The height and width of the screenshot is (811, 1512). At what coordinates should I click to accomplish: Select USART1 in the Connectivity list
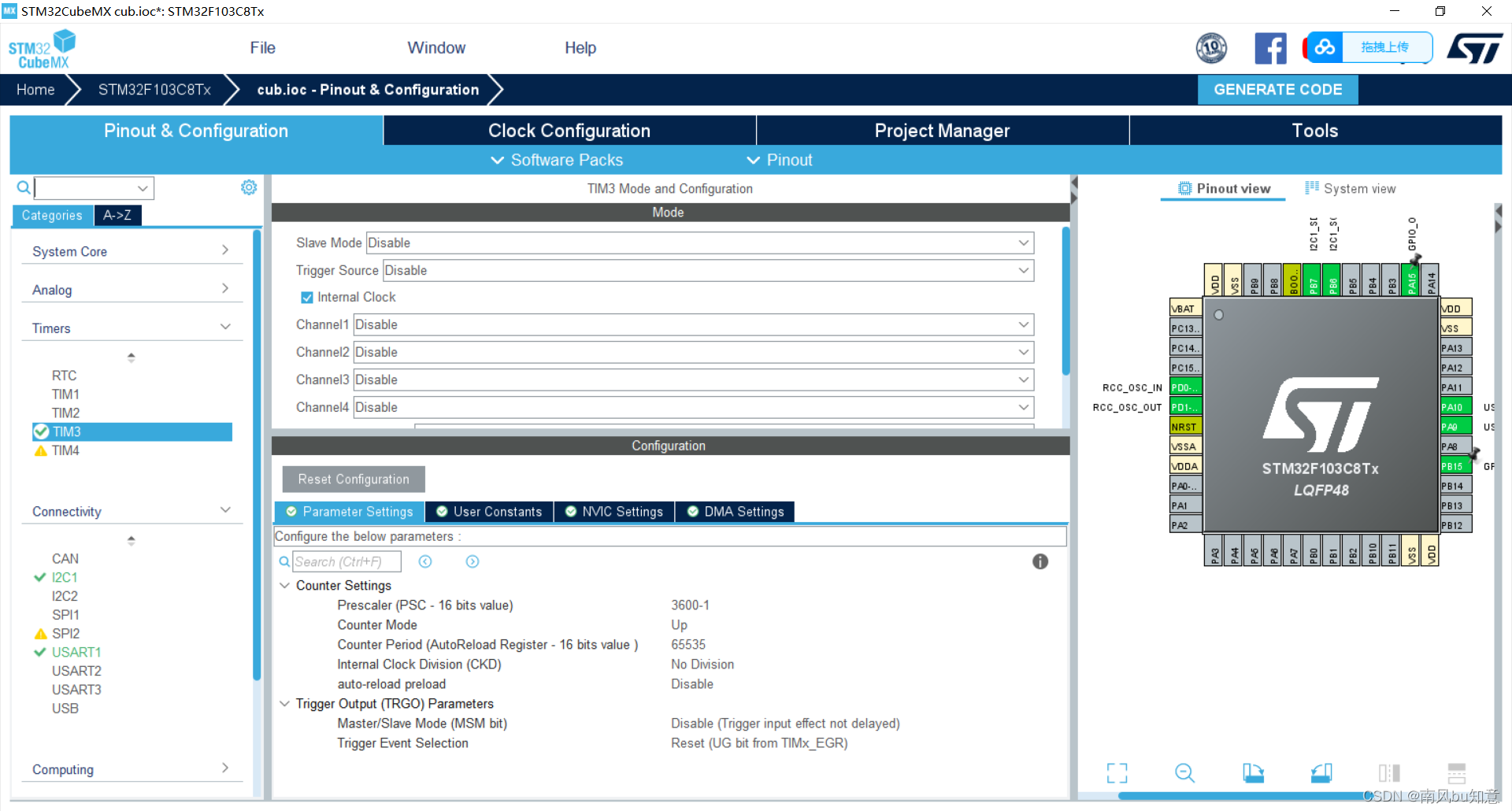[76, 652]
